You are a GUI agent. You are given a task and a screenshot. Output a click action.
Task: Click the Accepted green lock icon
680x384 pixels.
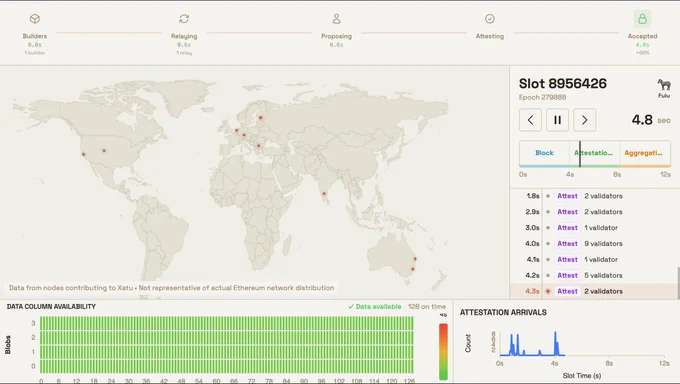point(642,19)
